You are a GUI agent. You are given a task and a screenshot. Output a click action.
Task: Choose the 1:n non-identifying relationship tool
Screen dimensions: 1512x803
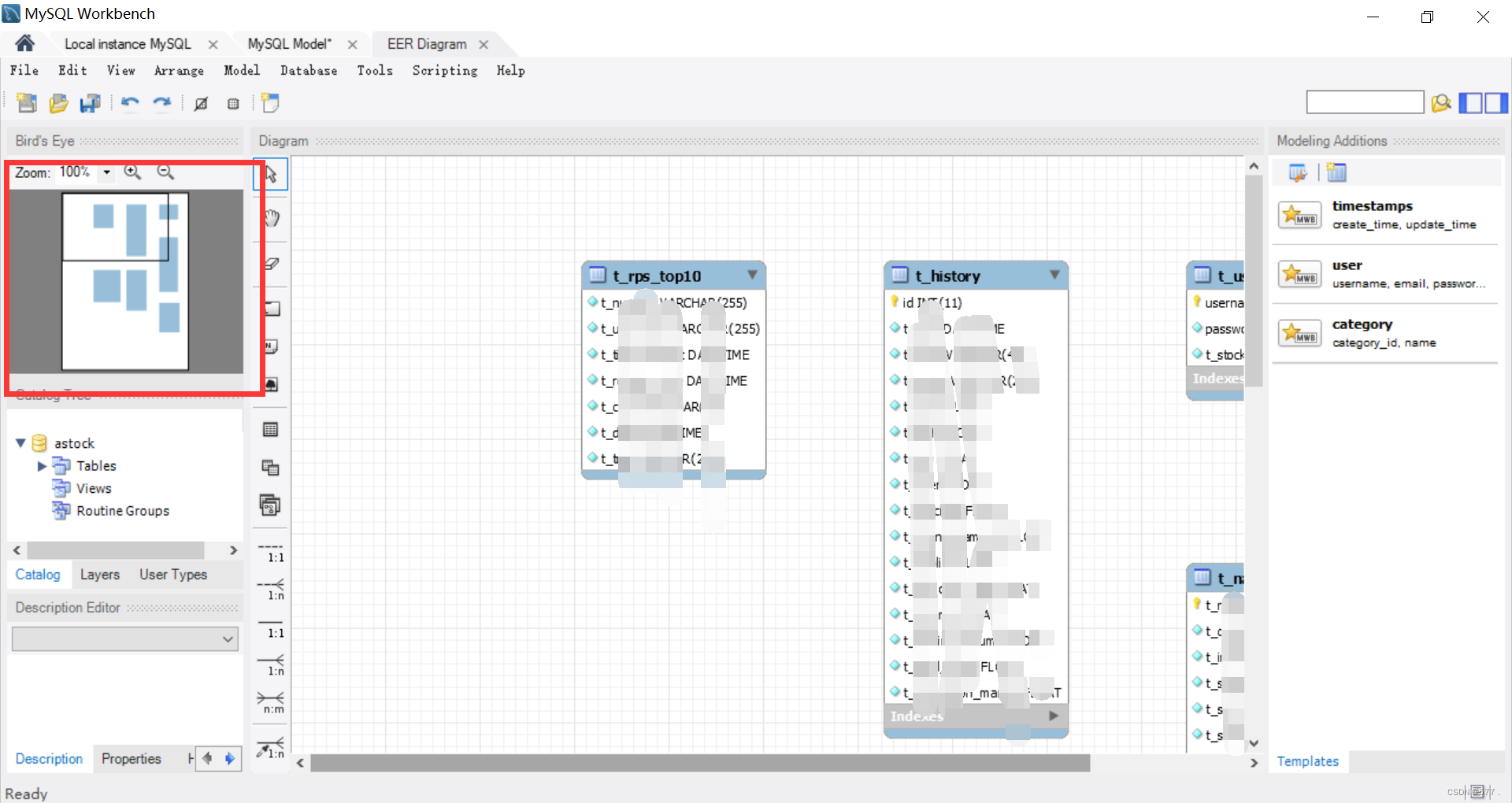point(271,590)
